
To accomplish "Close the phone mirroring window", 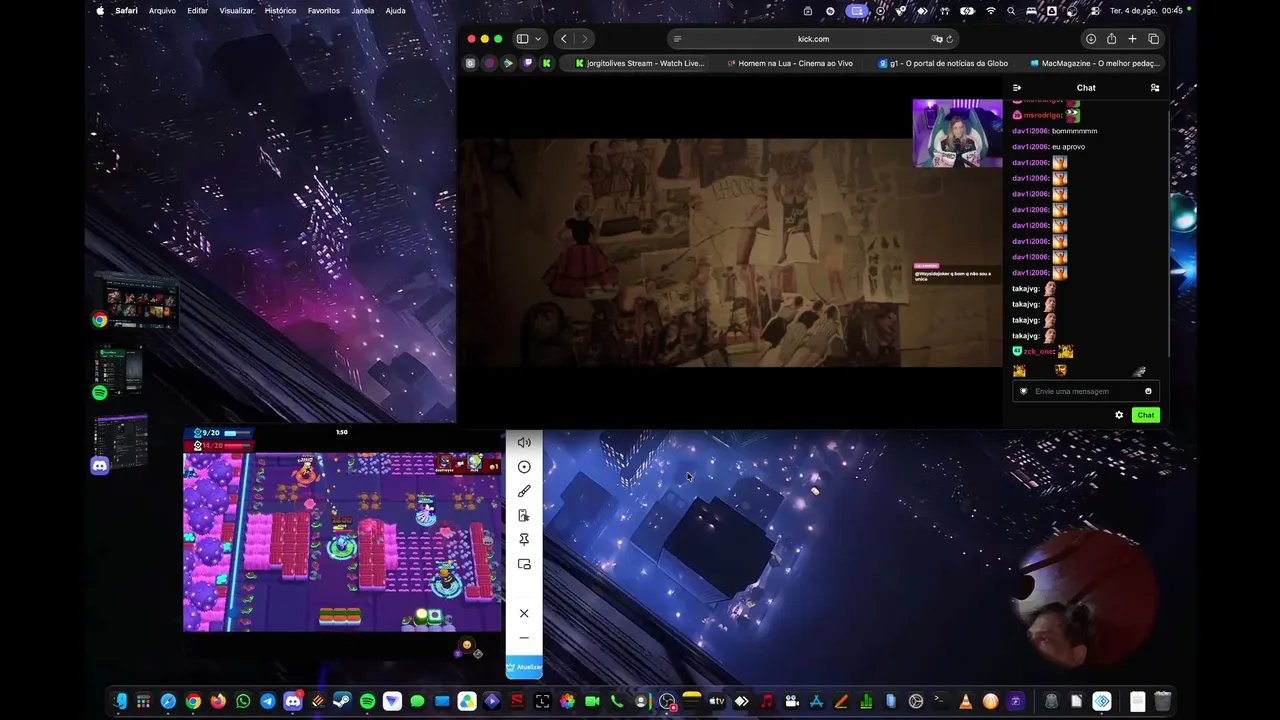I will point(524,613).
